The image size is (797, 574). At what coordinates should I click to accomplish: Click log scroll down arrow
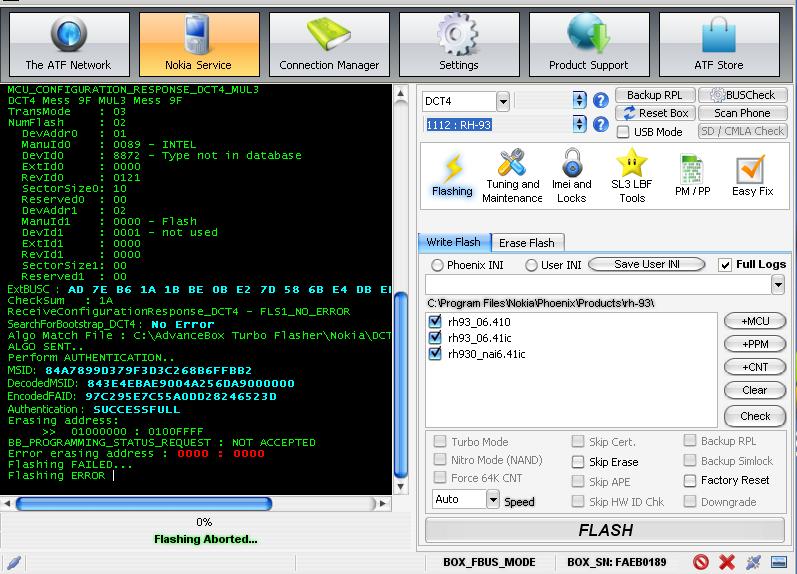pyautogui.click(x=401, y=487)
